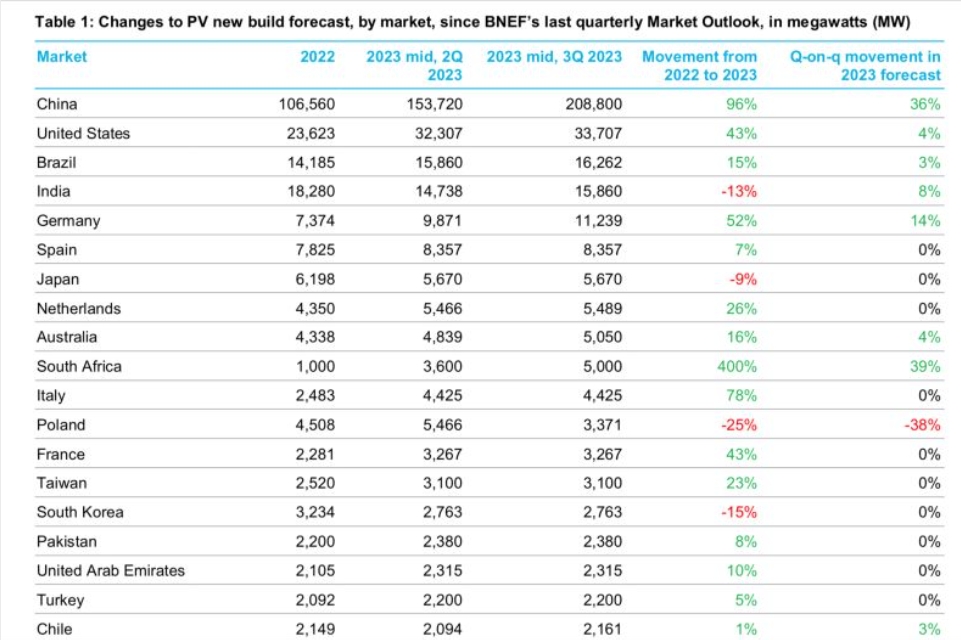Click Japan's 2022 value 6,198
Screen dimensions: 961x640
click(x=315, y=280)
